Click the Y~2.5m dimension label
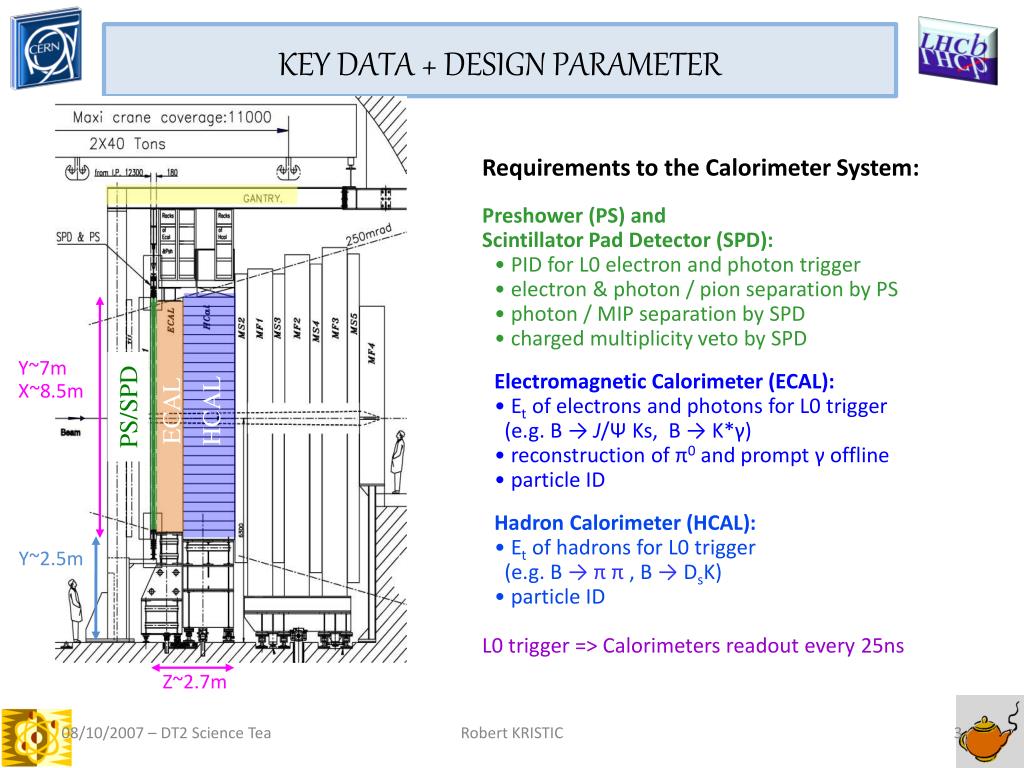 (x=51, y=559)
